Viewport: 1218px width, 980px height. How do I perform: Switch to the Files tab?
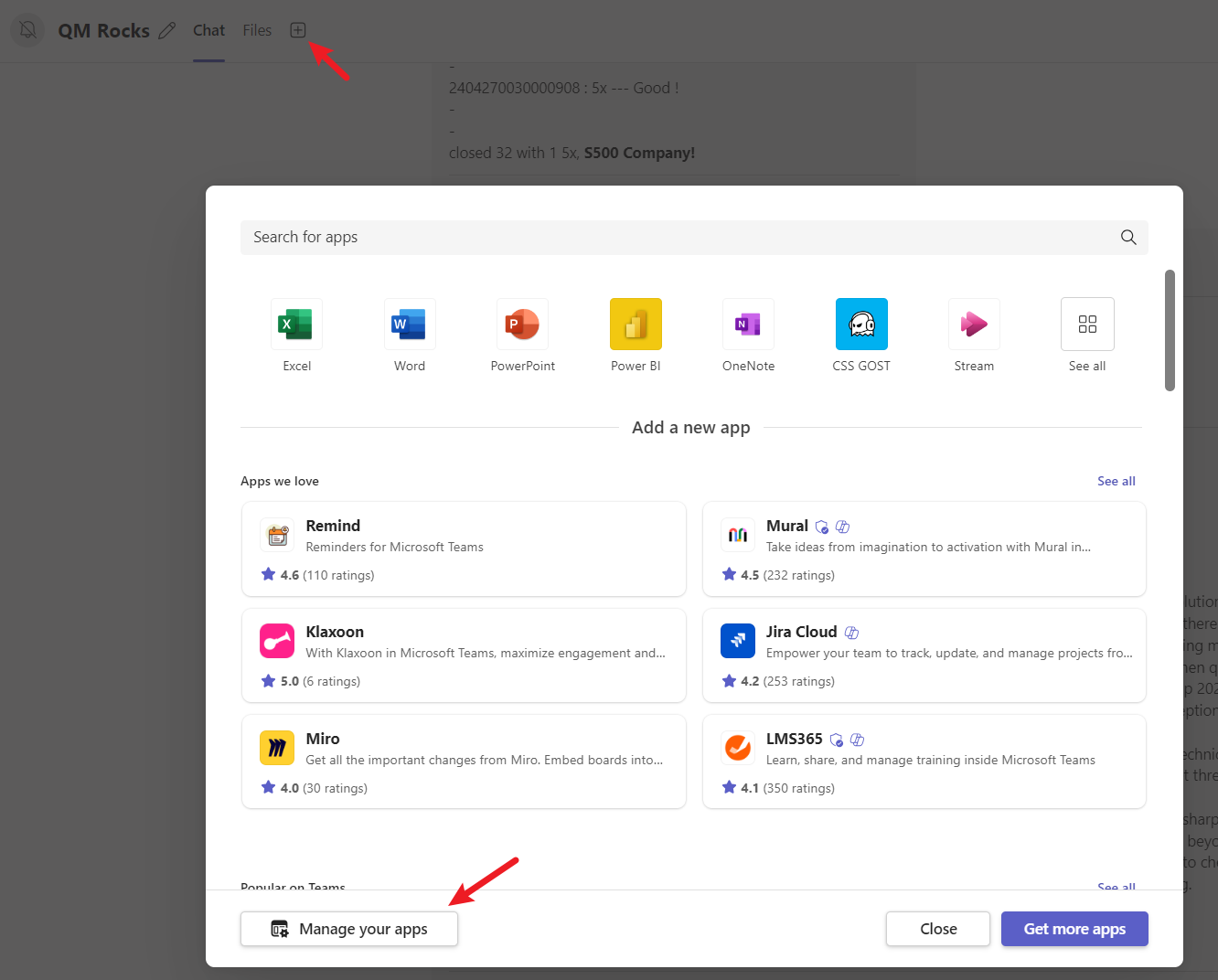257,30
